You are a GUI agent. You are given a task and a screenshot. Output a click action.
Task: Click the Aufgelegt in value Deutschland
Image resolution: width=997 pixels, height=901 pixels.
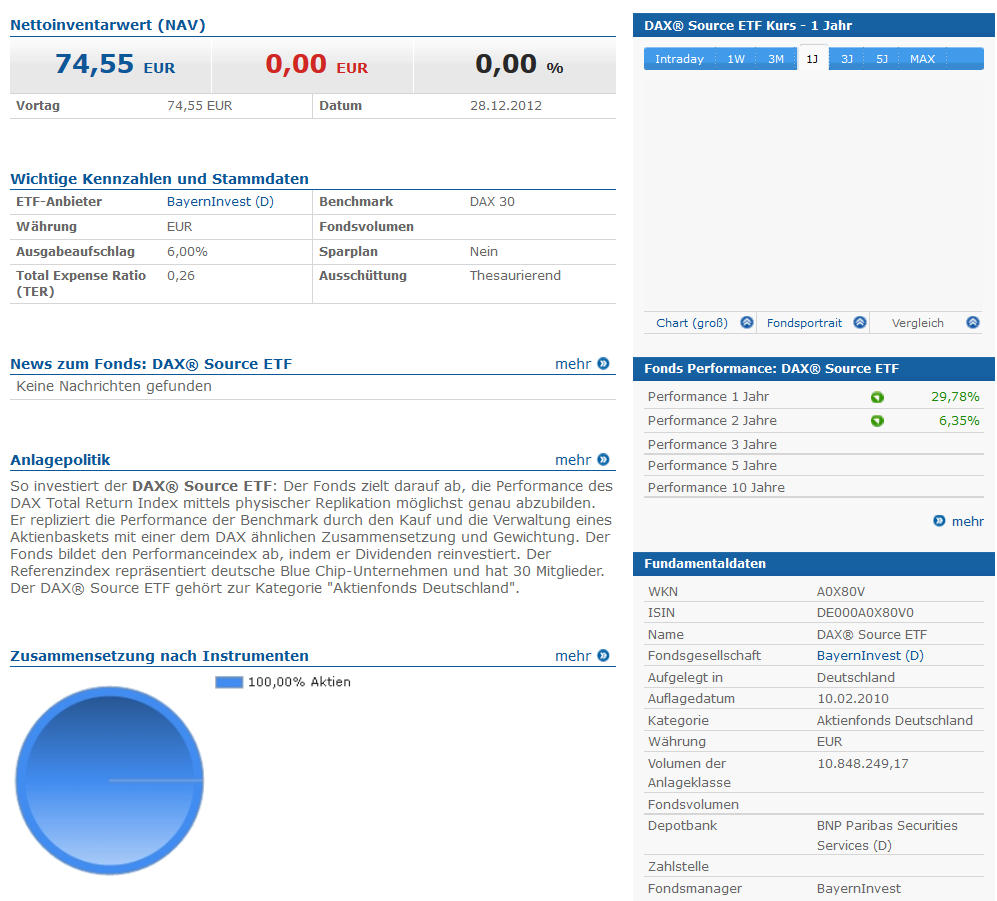[x=855, y=678]
